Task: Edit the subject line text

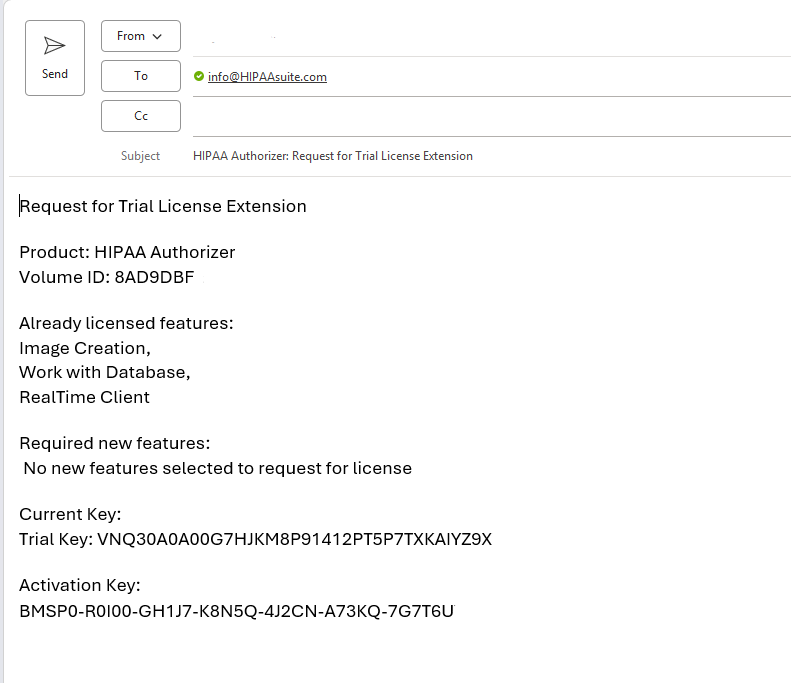Action: (x=333, y=156)
